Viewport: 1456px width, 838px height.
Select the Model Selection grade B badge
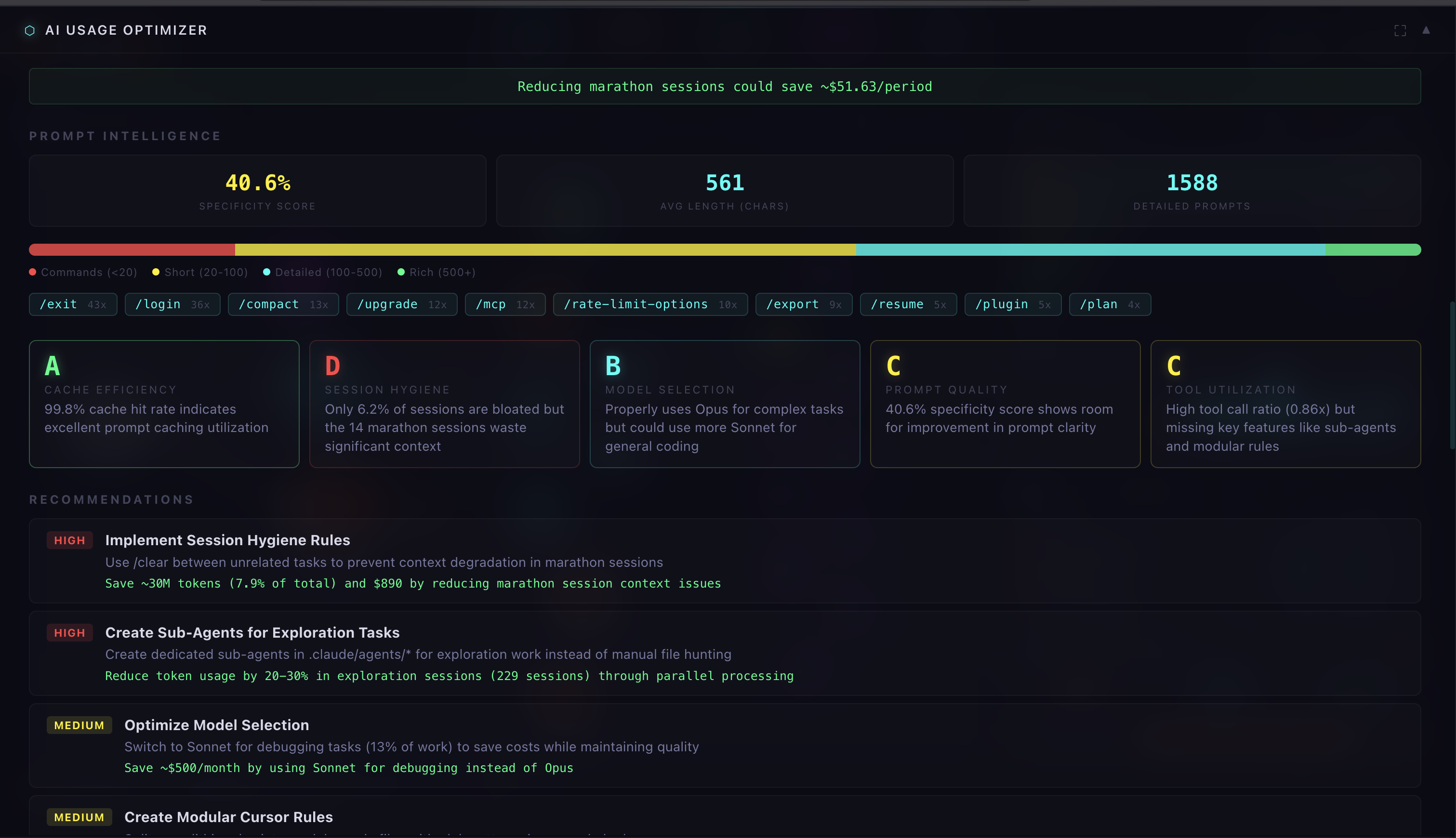coord(612,365)
